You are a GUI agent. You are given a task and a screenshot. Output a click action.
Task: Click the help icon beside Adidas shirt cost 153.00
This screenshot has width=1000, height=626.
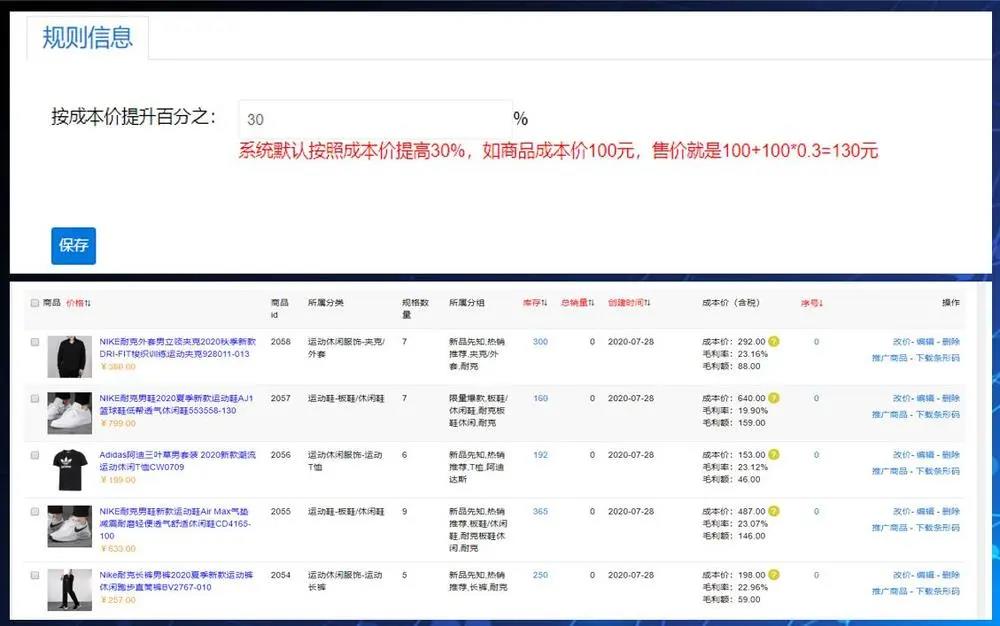pyautogui.click(x=773, y=452)
